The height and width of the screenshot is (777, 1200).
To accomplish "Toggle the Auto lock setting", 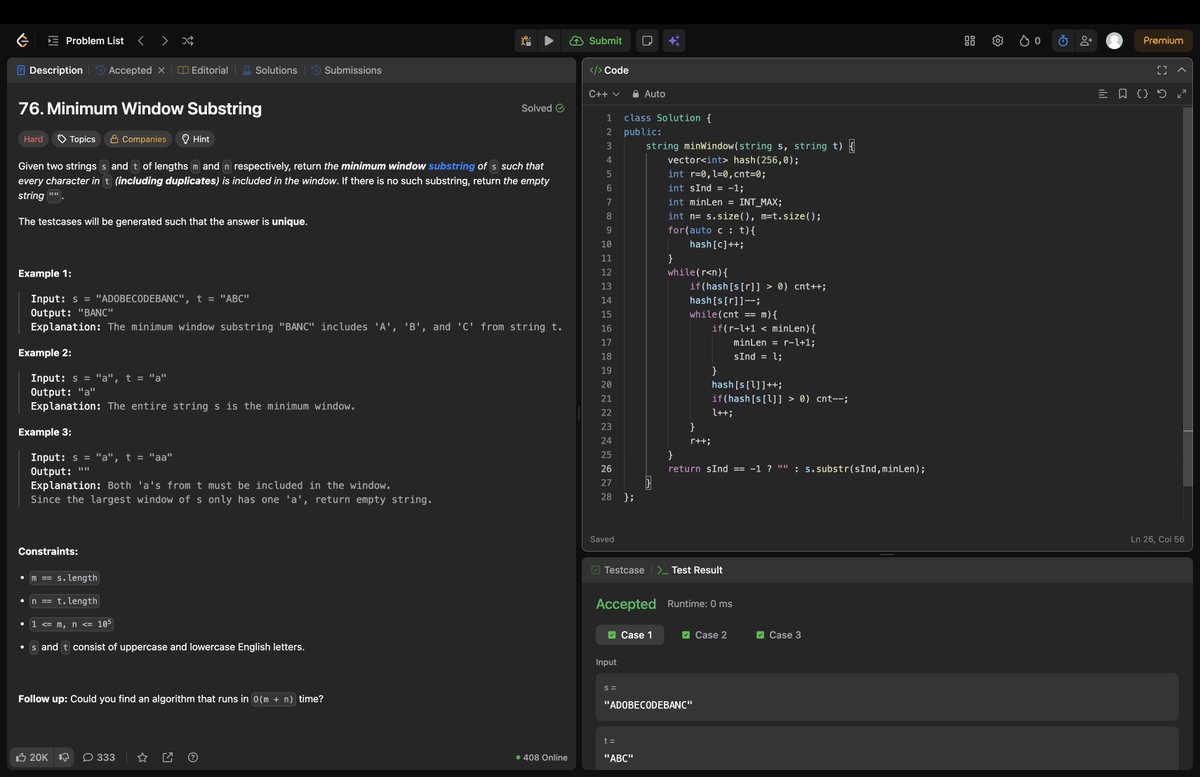I will tap(648, 94).
